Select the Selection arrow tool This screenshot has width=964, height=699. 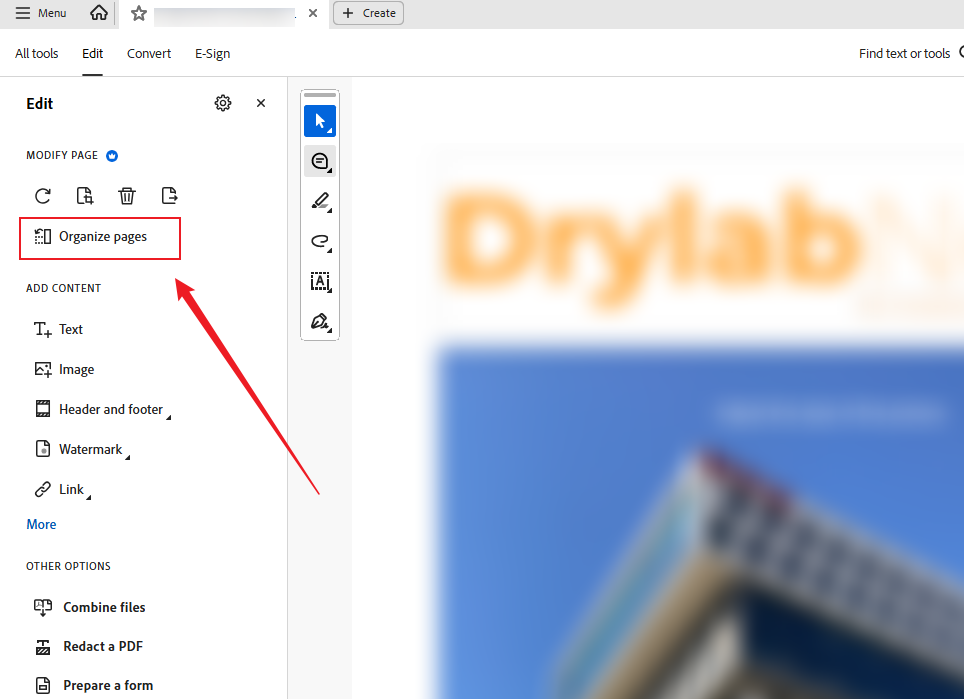point(319,120)
